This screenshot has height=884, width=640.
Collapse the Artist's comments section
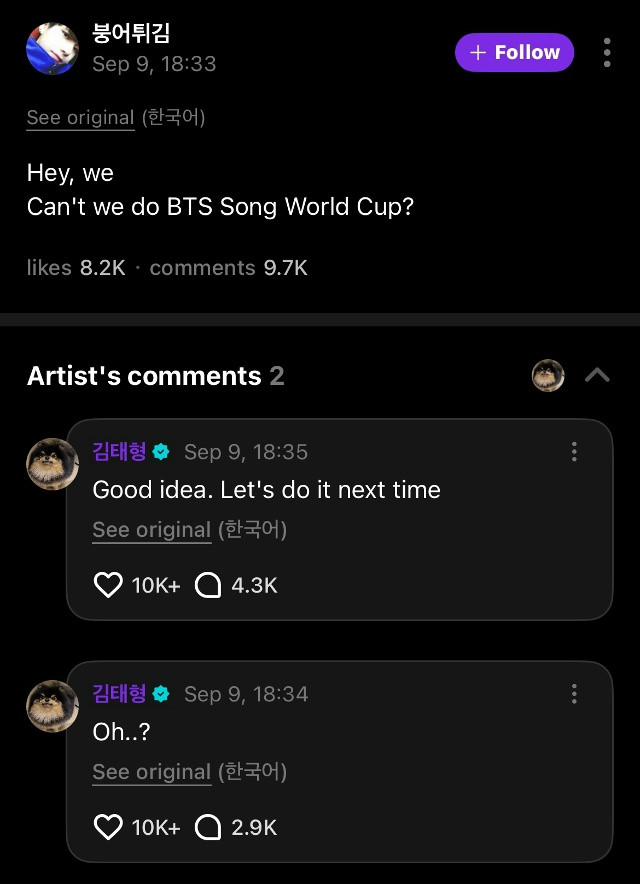(597, 376)
